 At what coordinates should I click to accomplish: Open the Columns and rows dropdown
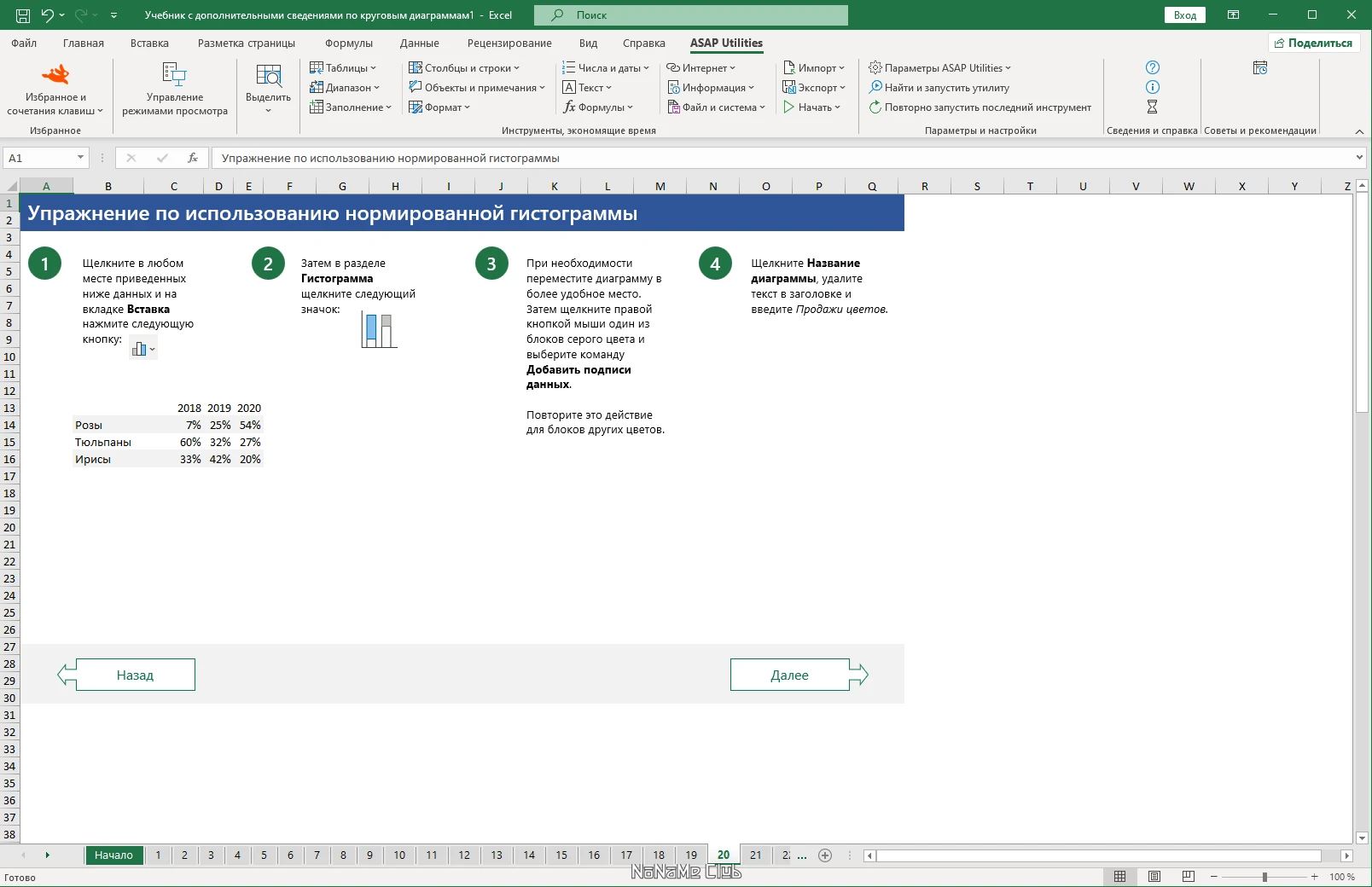click(464, 67)
